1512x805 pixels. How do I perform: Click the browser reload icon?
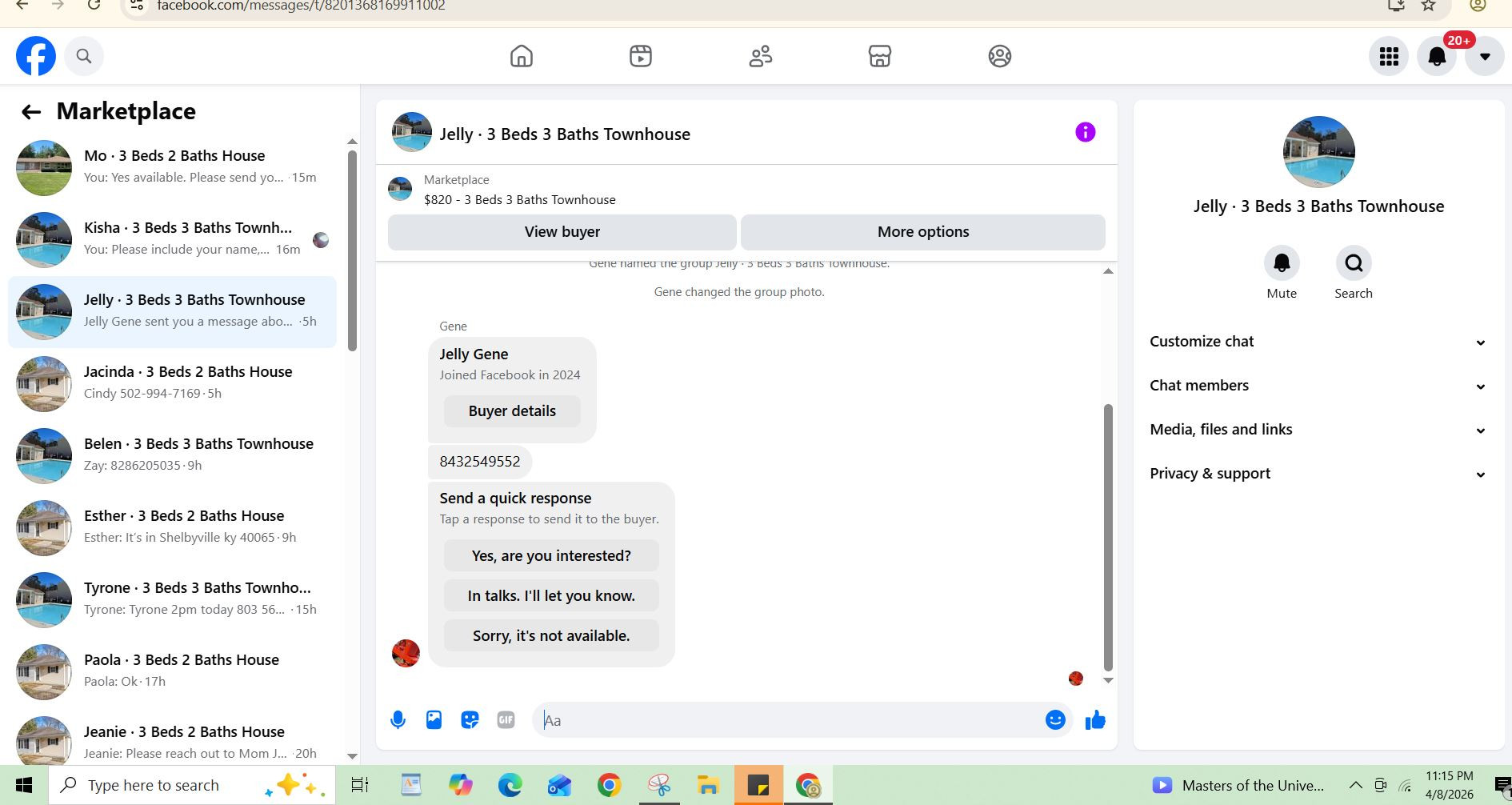point(94,5)
